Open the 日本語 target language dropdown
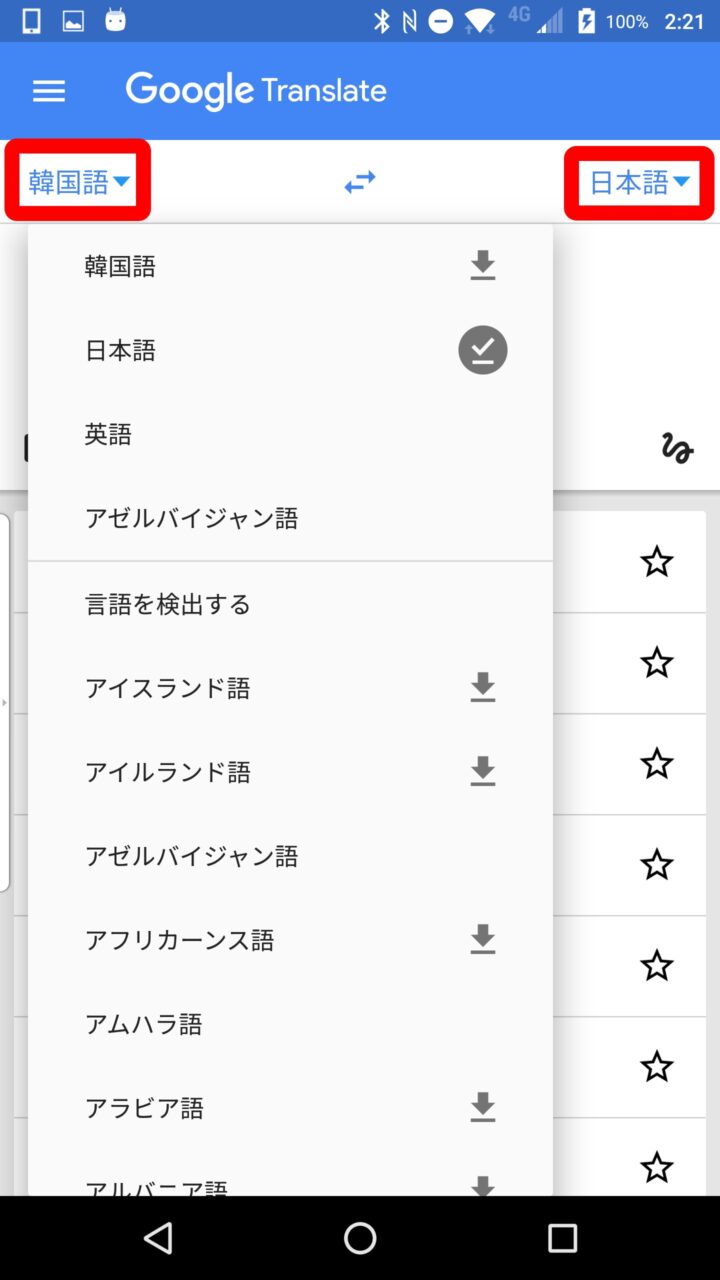This screenshot has height=1280, width=720. [x=639, y=182]
